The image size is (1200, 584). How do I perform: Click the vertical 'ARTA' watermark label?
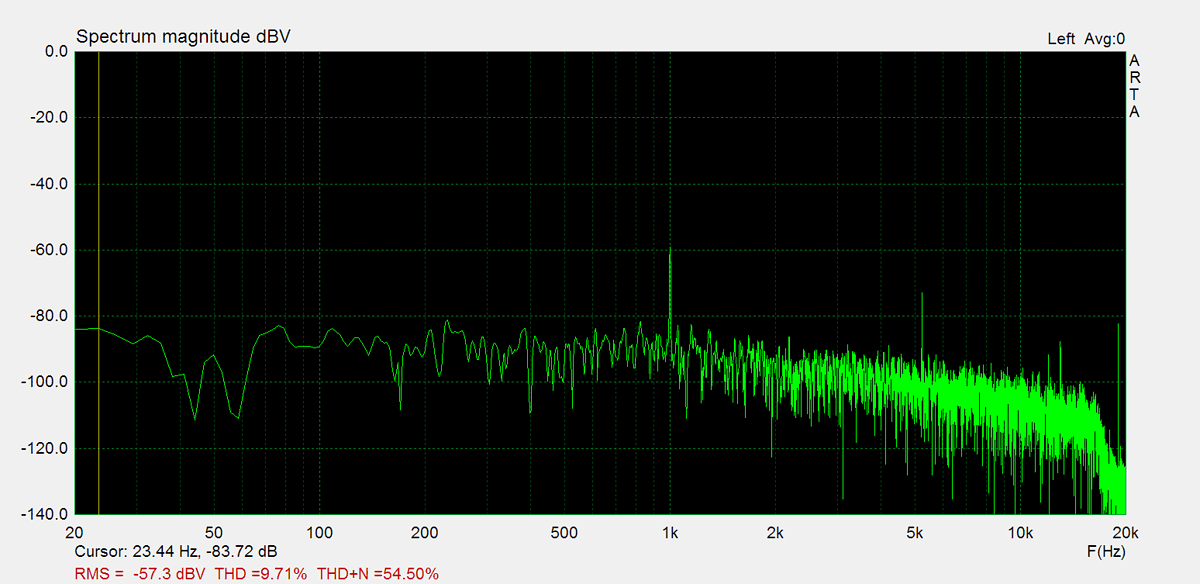[1134, 86]
